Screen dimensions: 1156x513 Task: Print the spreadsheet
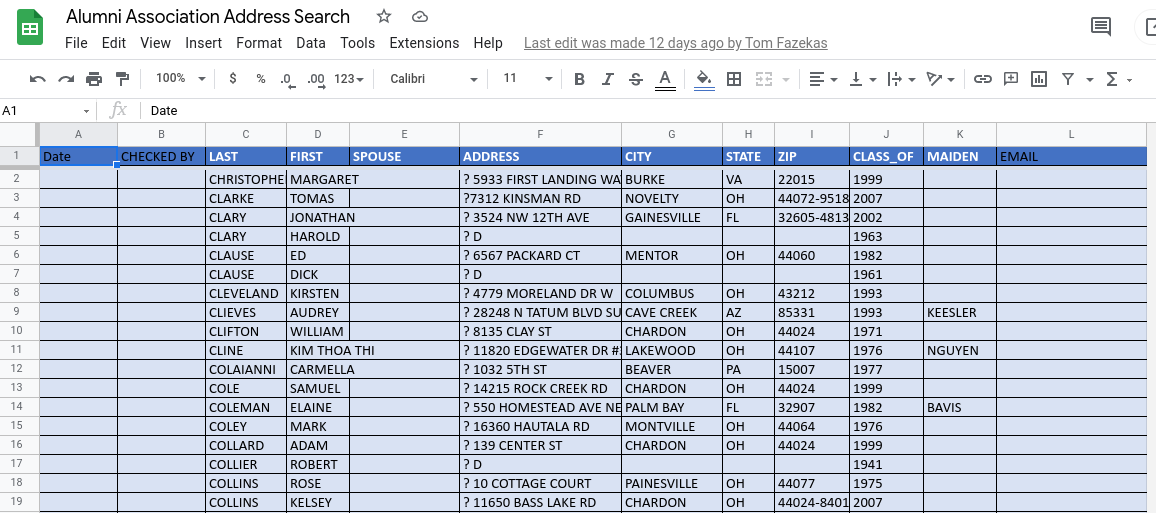point(94,79)
